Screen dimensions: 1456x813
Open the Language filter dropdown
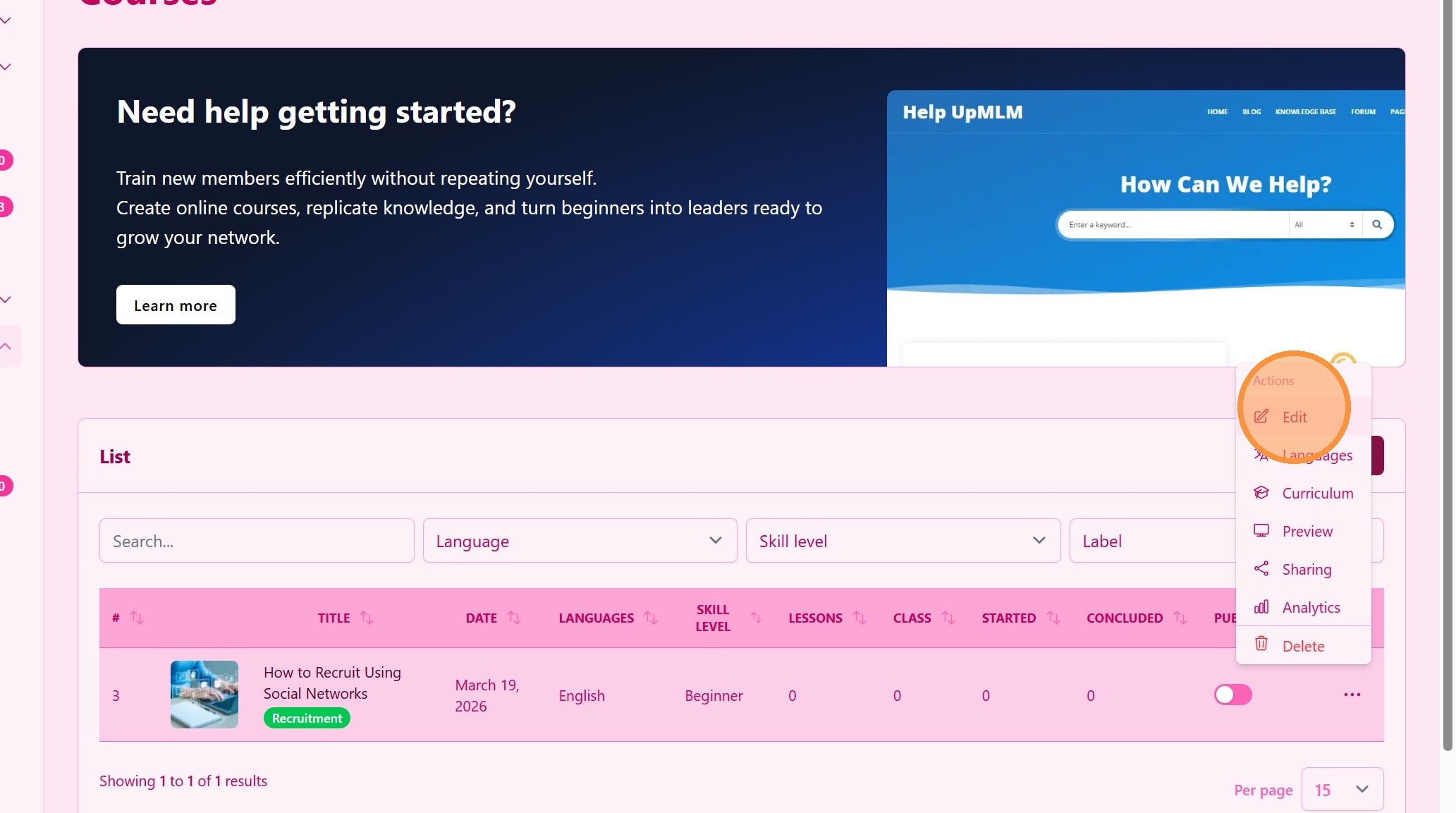(x=580, y=541)
